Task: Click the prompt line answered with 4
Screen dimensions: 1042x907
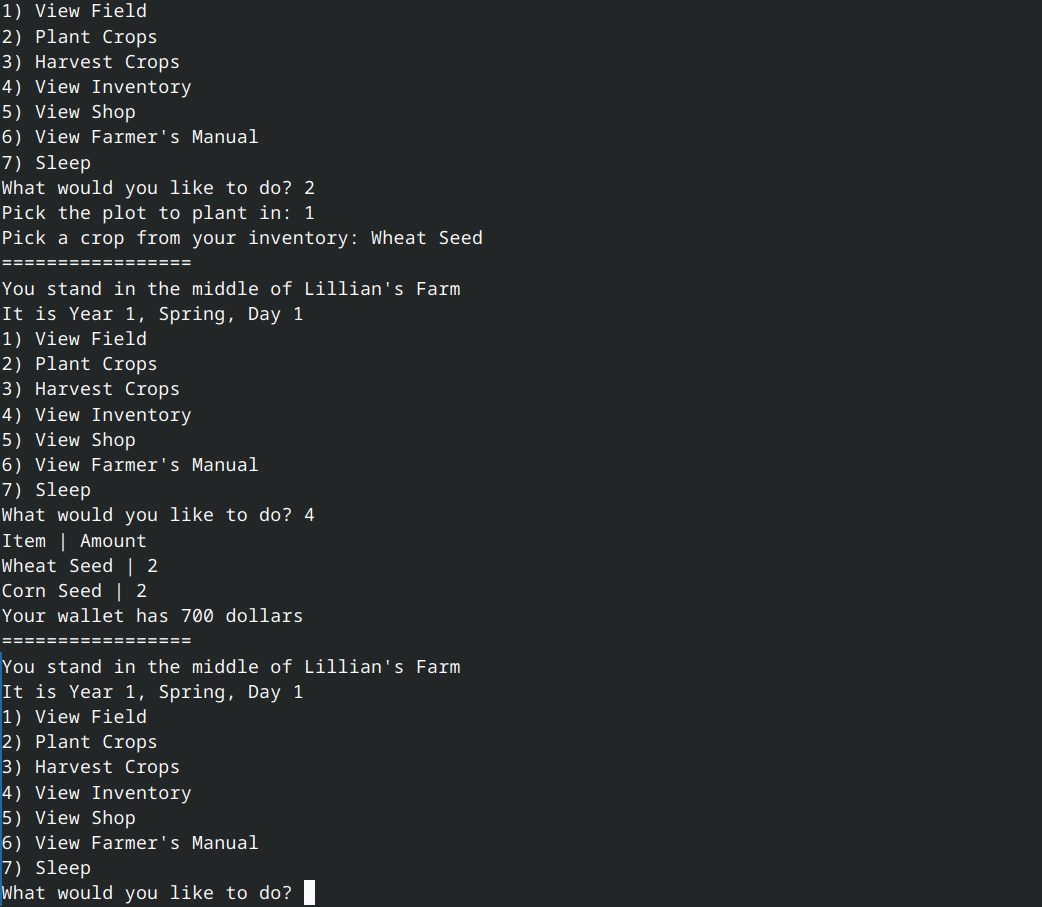Action: click(158, 515)
